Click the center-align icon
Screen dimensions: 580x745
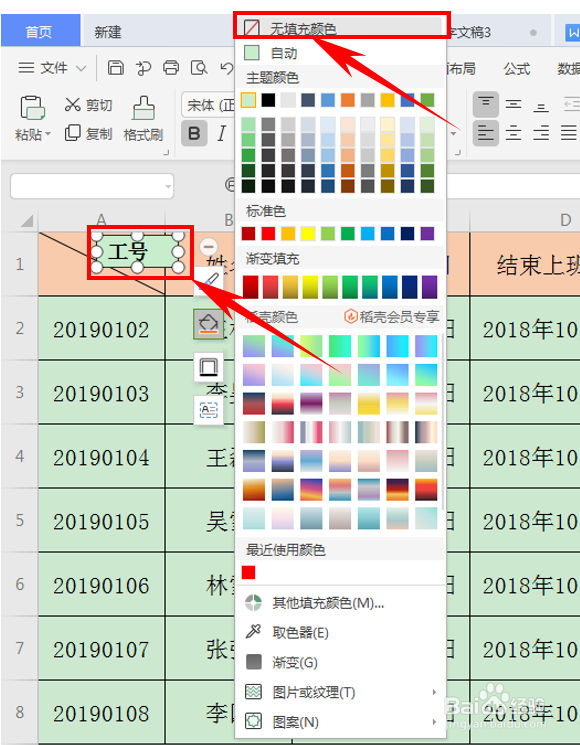pos(513,133)
